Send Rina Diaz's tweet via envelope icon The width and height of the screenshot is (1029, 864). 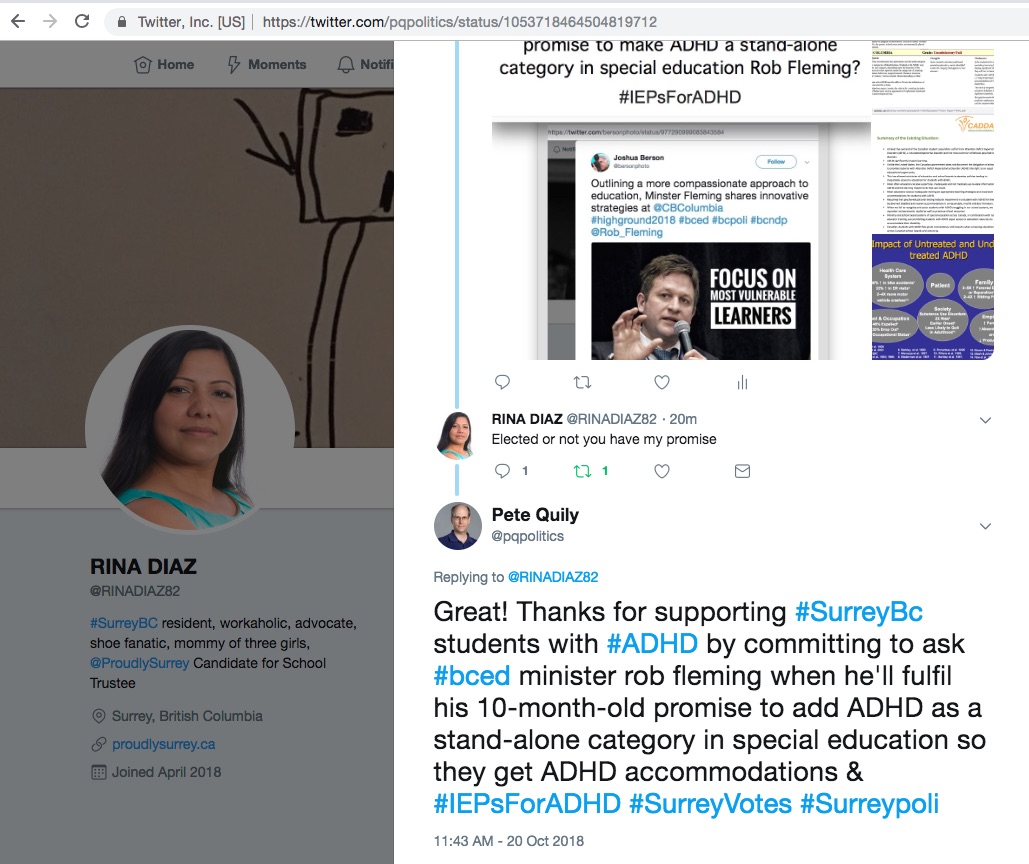[x=742, y=471]
